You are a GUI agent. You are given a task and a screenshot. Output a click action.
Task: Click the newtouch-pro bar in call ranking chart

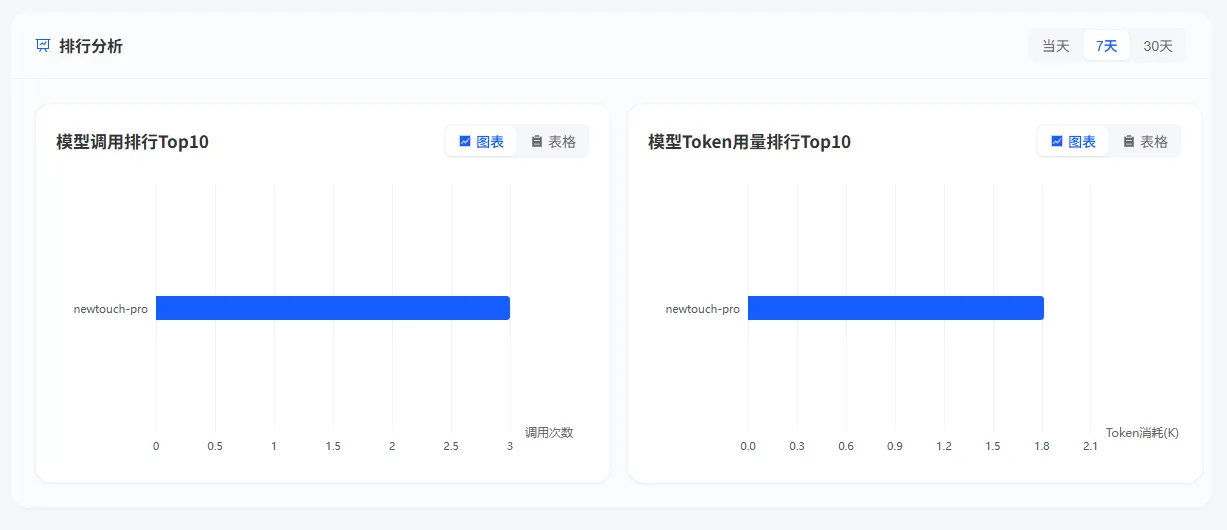(333, 308)
